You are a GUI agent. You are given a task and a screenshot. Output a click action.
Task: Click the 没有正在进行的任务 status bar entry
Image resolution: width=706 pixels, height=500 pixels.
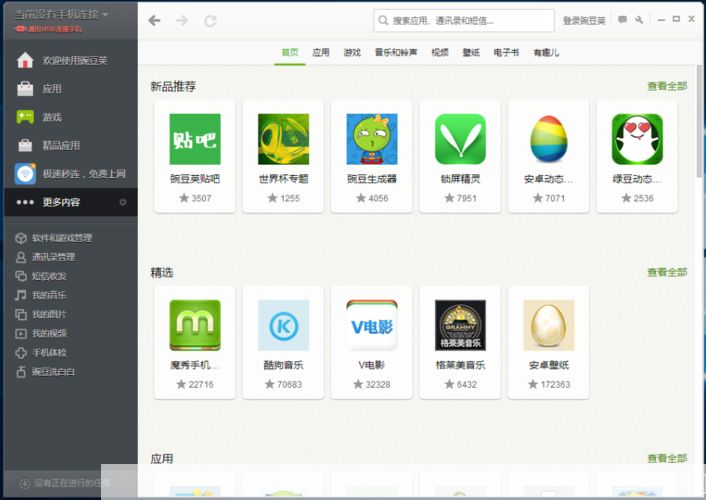pyautogui.click(x=65, y=483)
